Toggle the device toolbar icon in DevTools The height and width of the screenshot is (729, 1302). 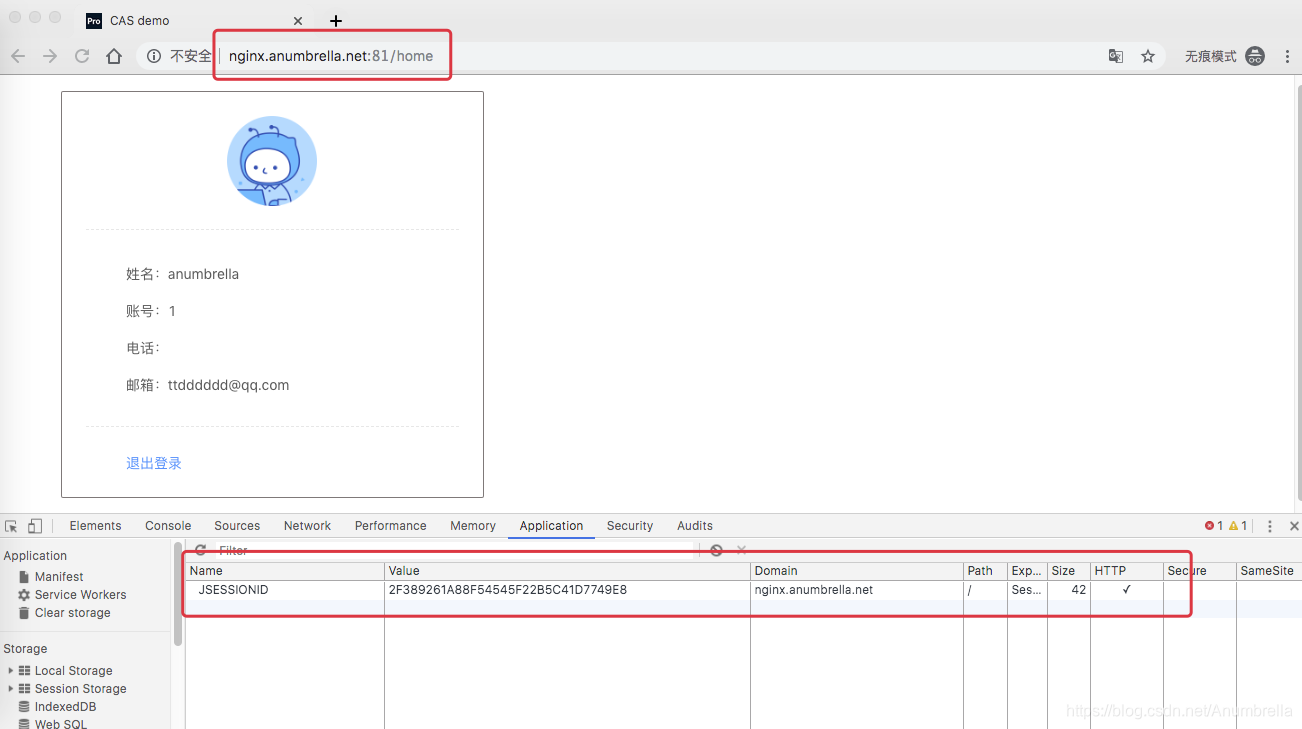[35, 526]
